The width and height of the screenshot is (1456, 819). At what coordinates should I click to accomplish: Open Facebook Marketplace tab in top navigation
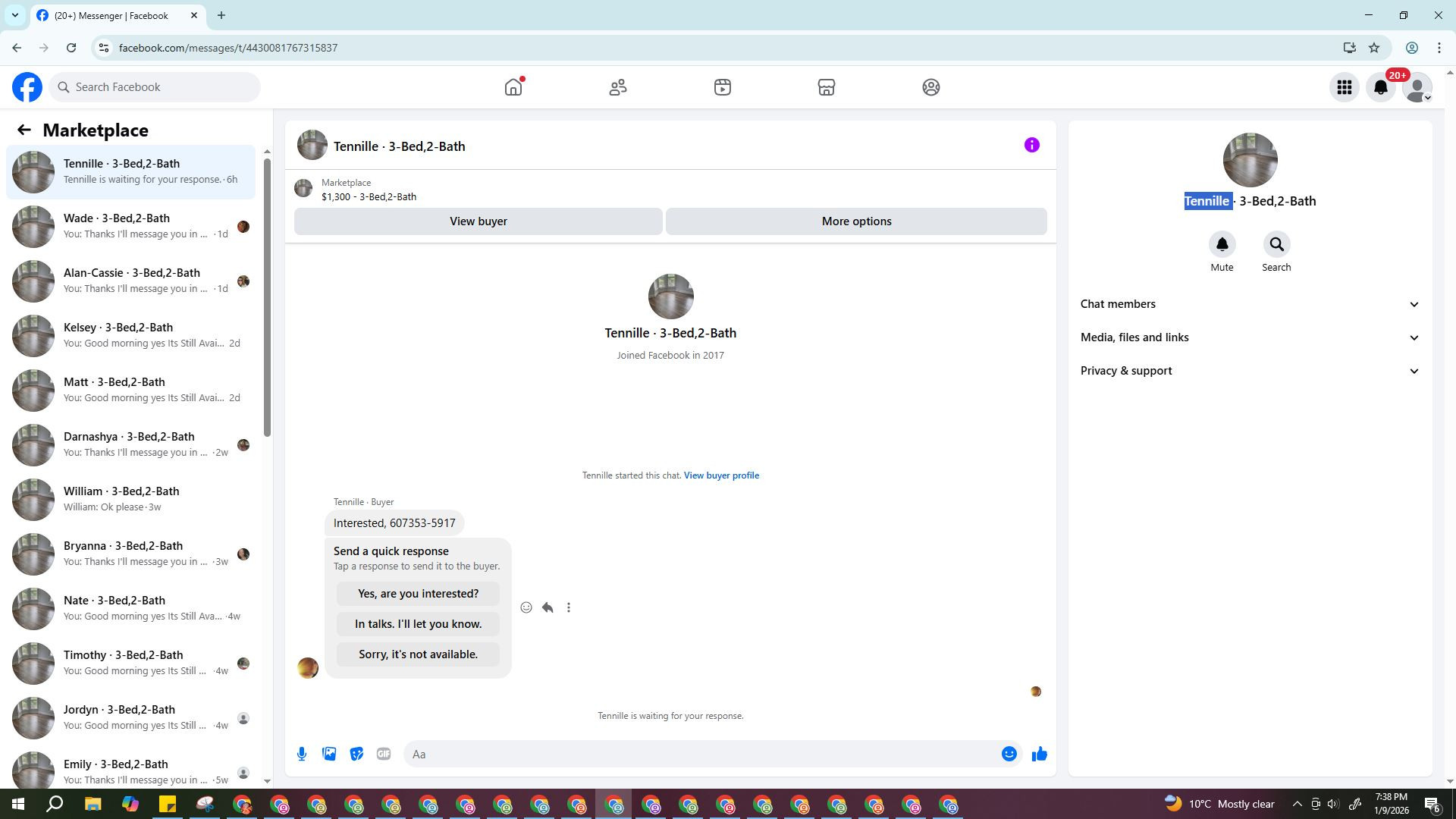click(x=826, y=87)
